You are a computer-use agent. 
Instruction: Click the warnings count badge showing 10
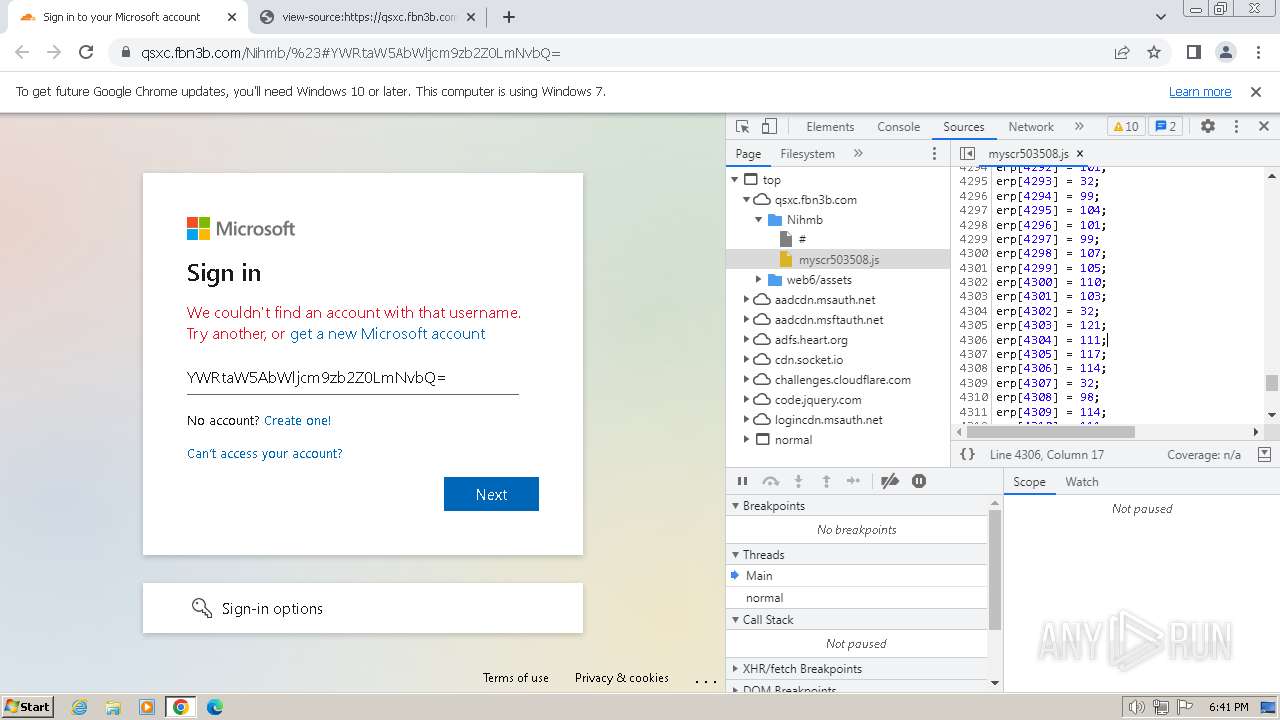click(1125, 127)
